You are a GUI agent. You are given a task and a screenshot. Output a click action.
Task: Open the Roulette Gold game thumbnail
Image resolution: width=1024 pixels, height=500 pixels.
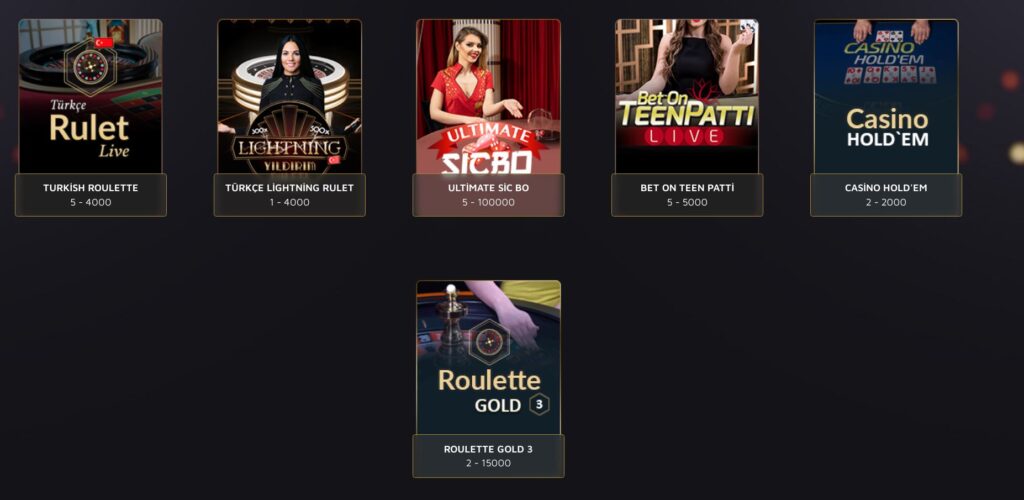coord(488,358)
